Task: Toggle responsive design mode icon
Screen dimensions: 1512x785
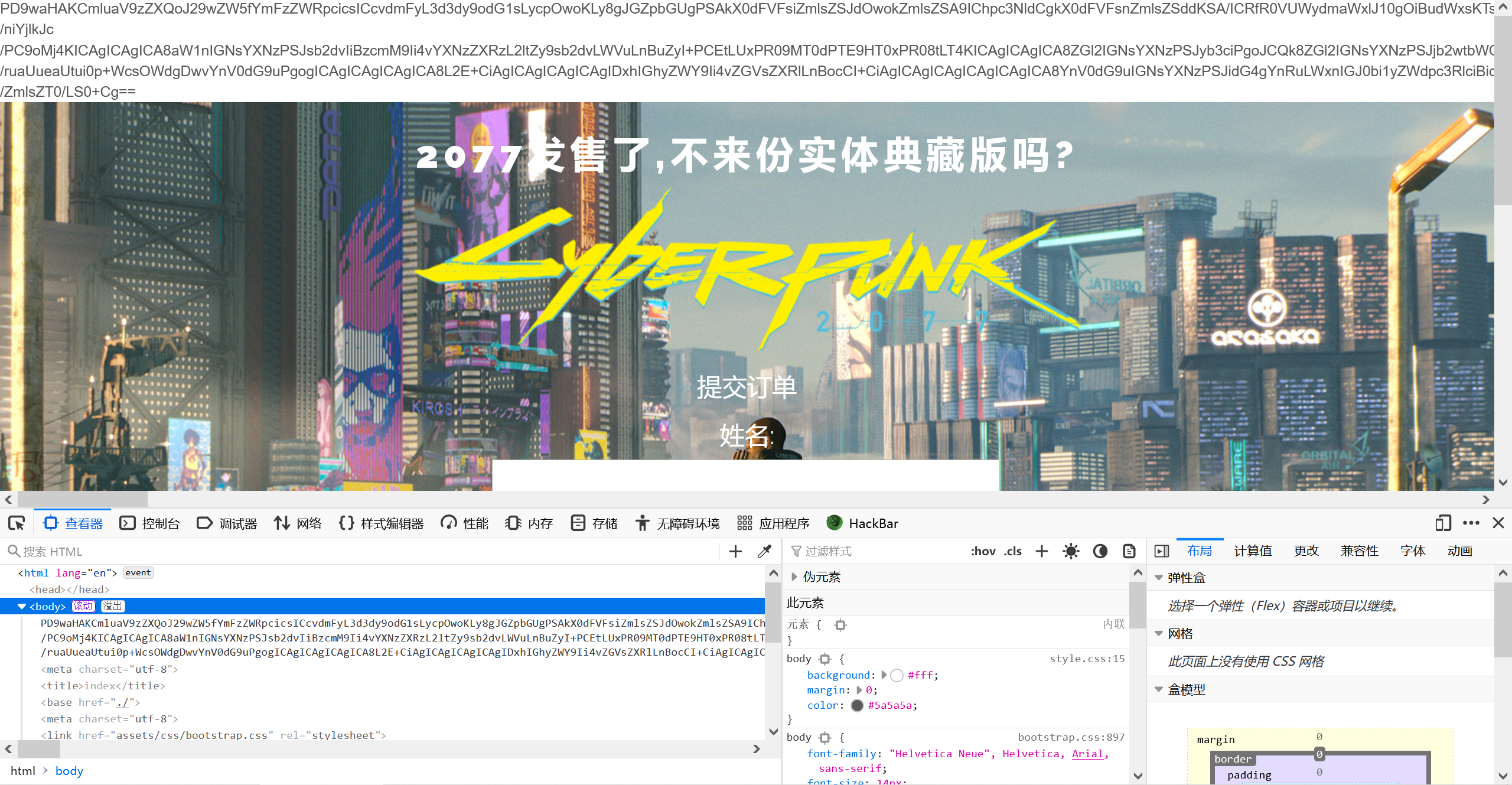Action: [1443, 523]
